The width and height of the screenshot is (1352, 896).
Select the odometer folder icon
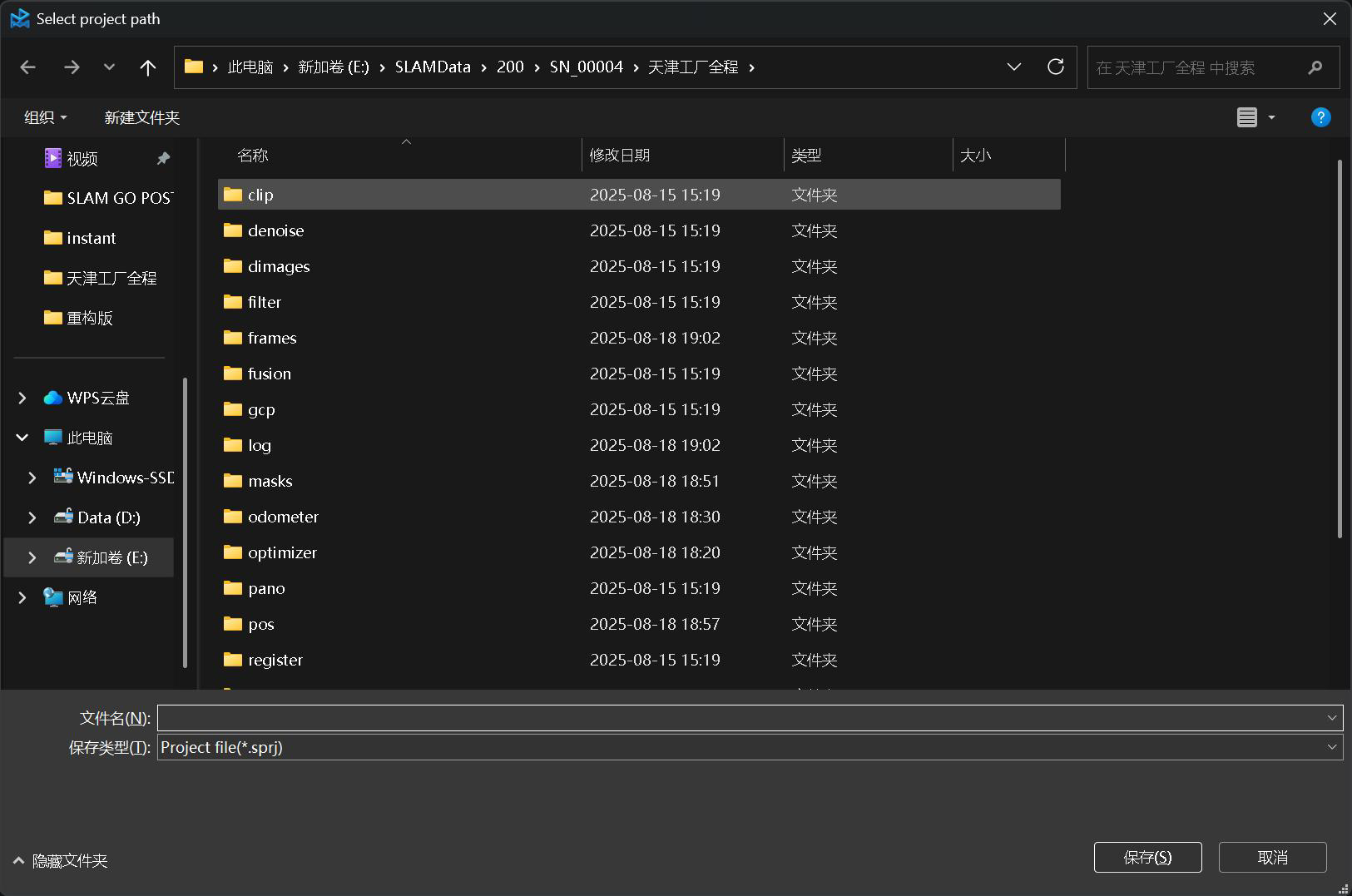click(233, 517)
